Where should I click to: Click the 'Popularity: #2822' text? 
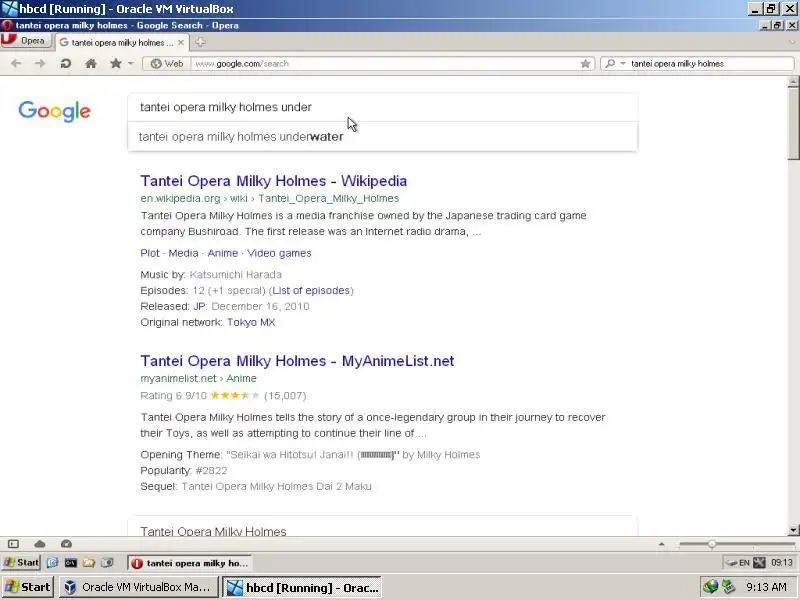(184, 470)
